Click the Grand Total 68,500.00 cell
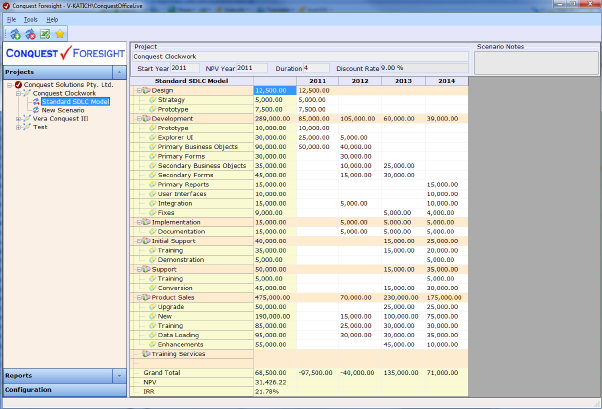 (x=275, y=373)
